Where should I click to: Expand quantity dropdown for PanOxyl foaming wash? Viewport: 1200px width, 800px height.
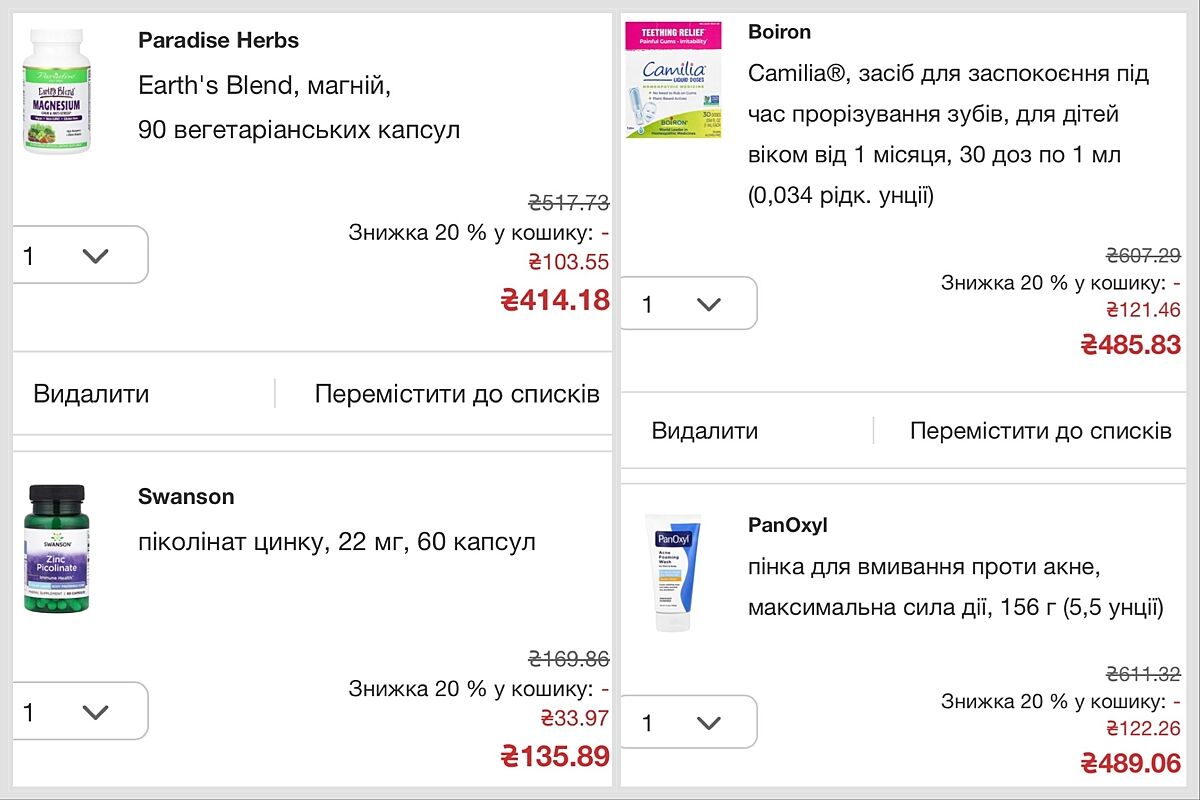(688, 722)
